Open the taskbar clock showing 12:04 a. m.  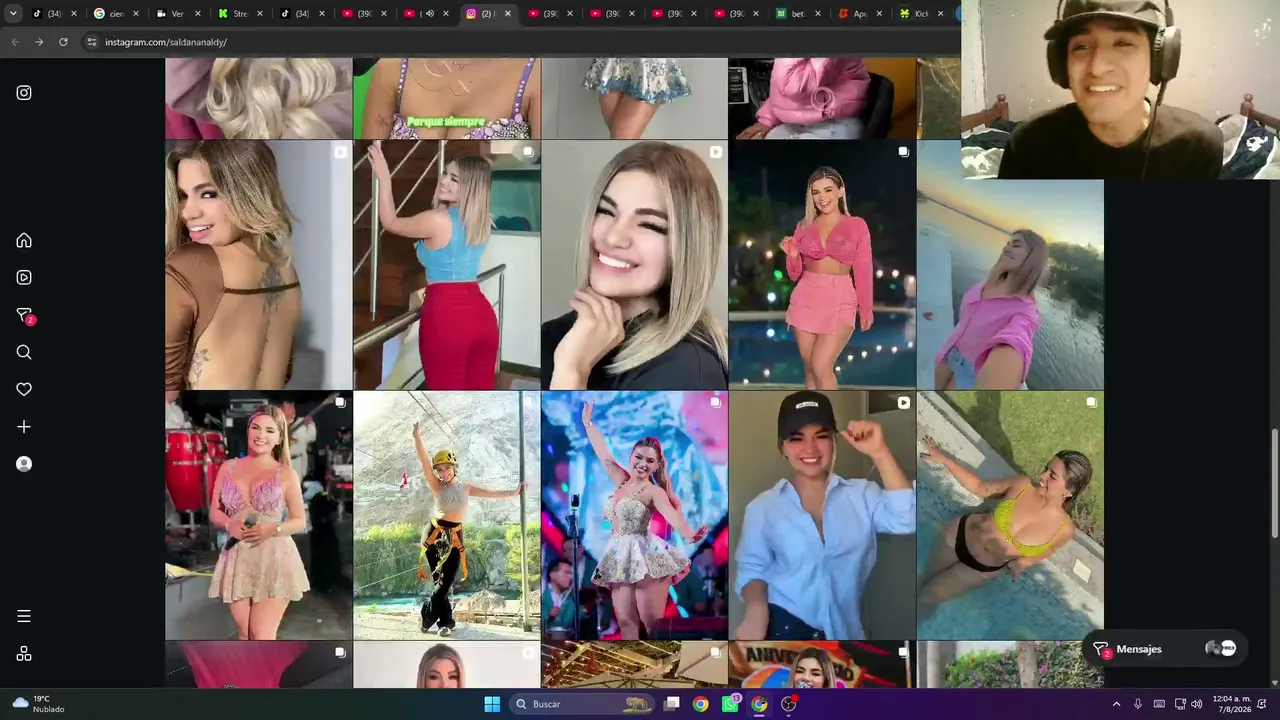tap(1231, 704)
